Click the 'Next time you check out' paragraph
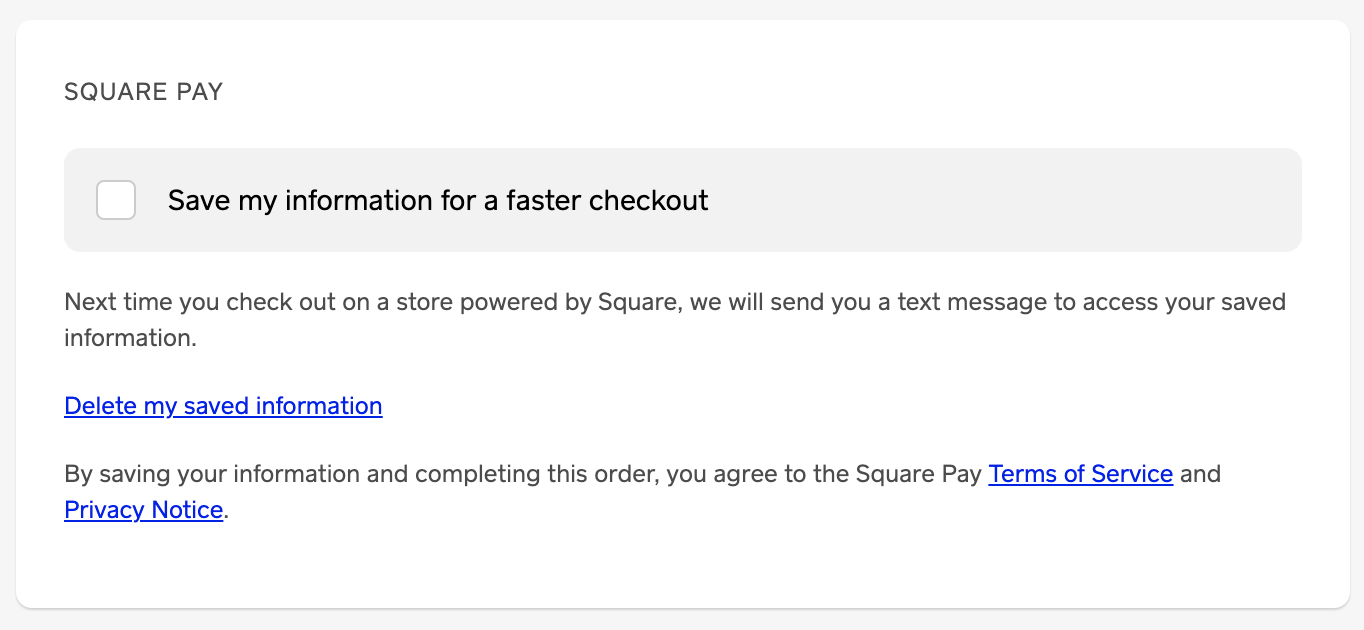Image resolution: width=1364 pixels, height=630 pixels. pos(675,320)
